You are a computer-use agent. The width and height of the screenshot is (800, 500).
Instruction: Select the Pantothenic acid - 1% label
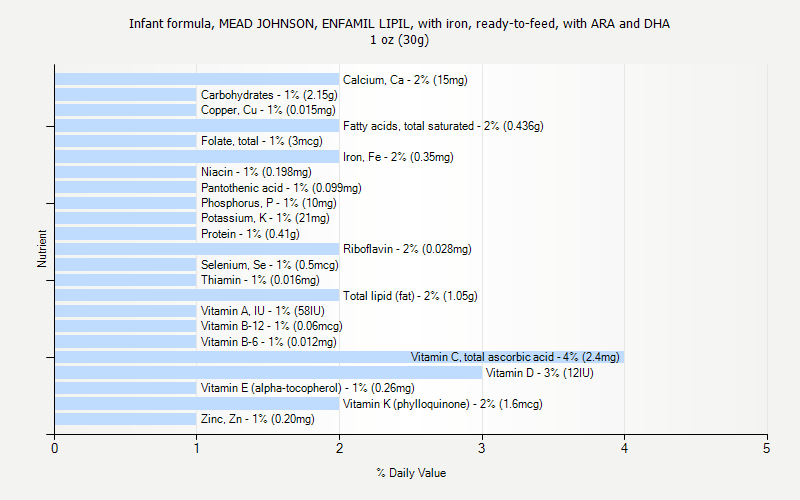255,188
